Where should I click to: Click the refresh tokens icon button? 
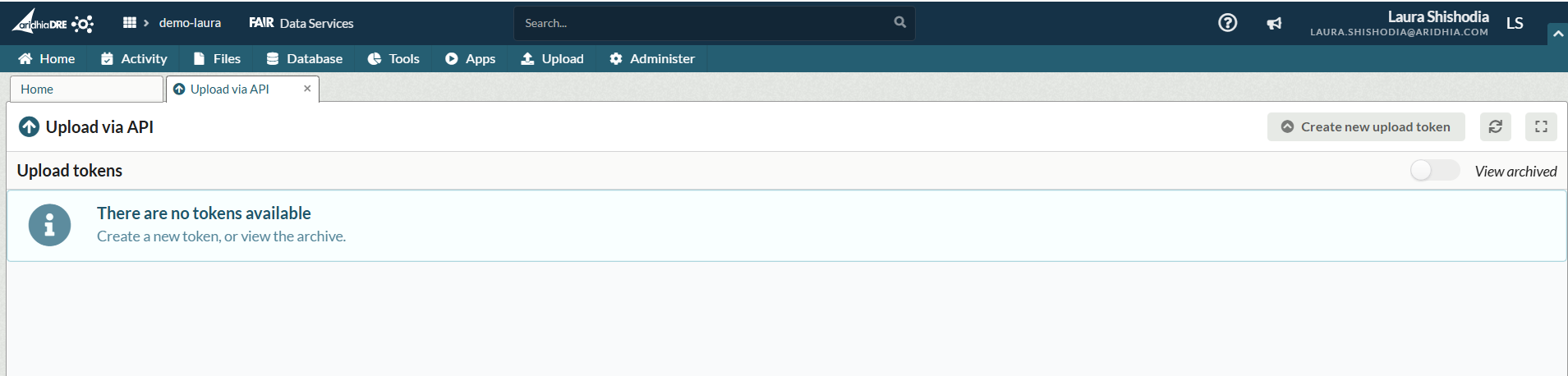point(1496,126)
